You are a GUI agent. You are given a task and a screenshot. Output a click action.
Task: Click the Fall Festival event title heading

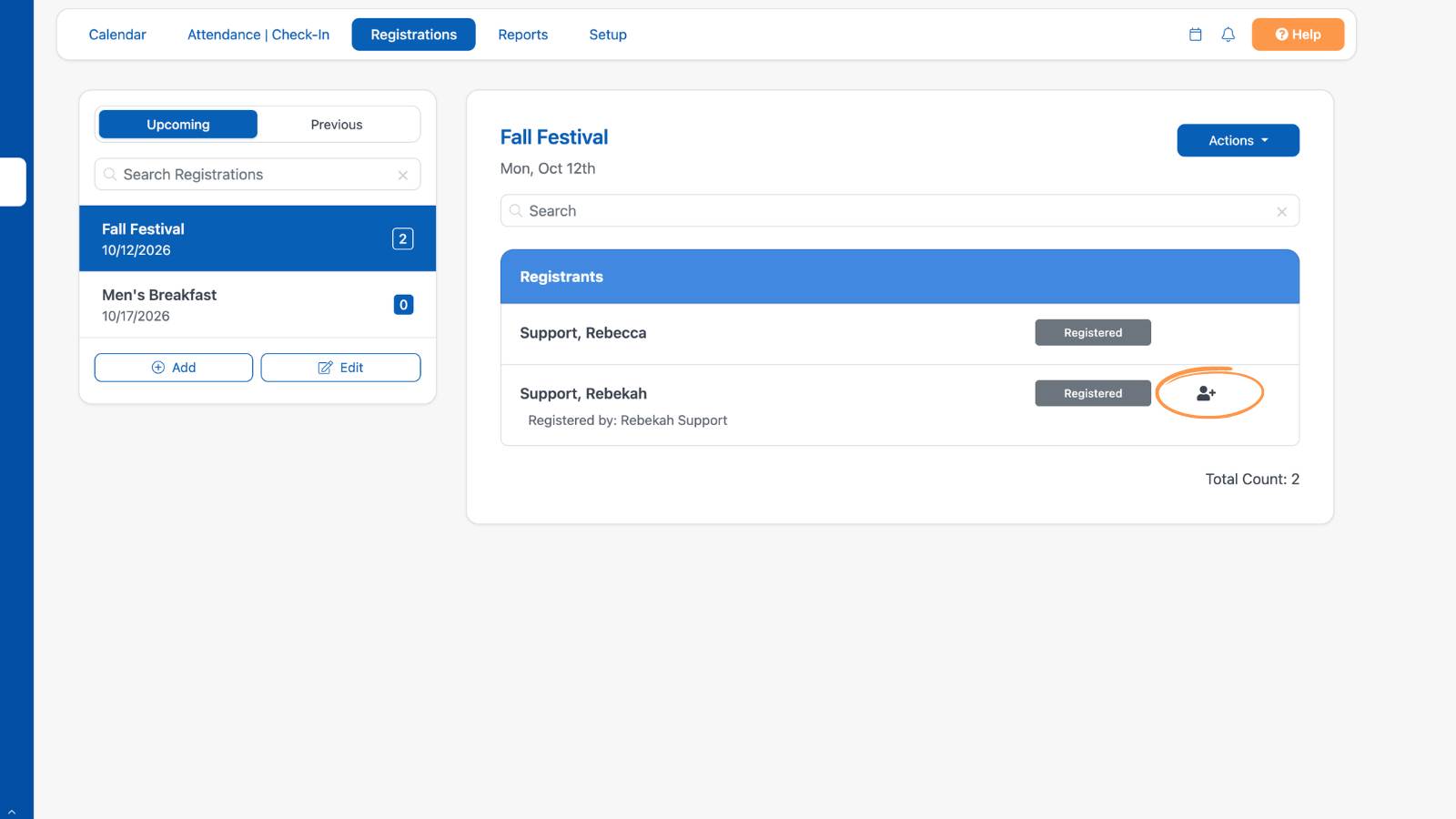pos(554,137)
